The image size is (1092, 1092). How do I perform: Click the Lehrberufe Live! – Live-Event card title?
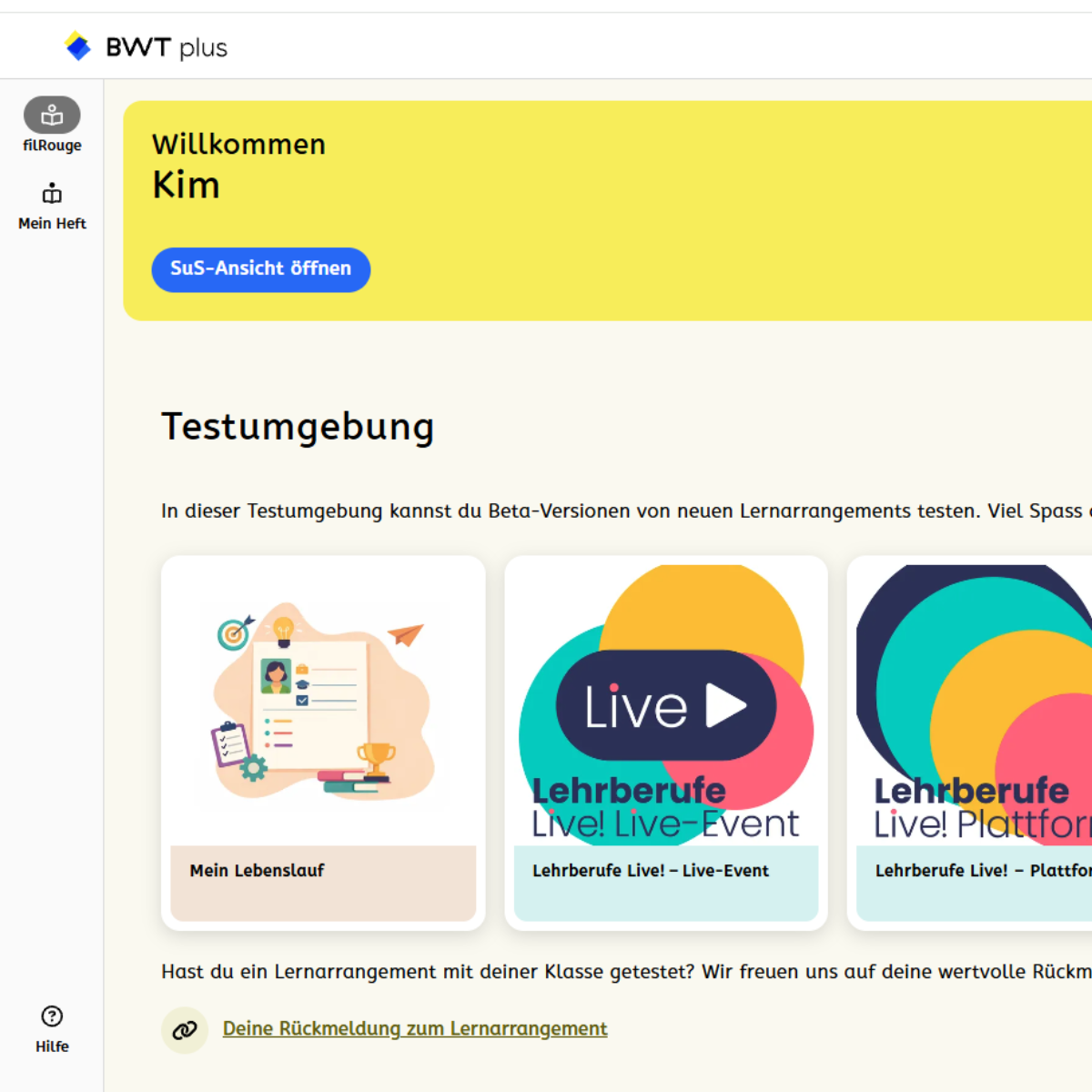click(x=651, y=871)
